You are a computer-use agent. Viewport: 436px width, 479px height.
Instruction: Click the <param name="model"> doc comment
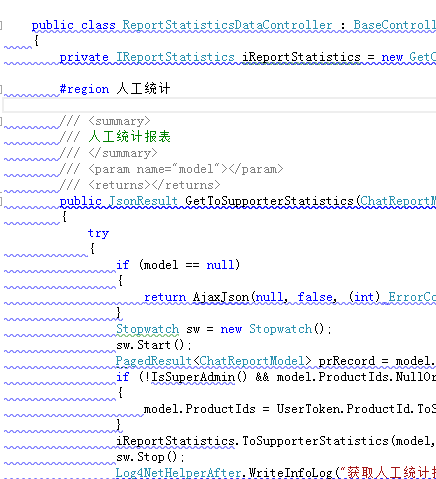[x=186, y=169]
